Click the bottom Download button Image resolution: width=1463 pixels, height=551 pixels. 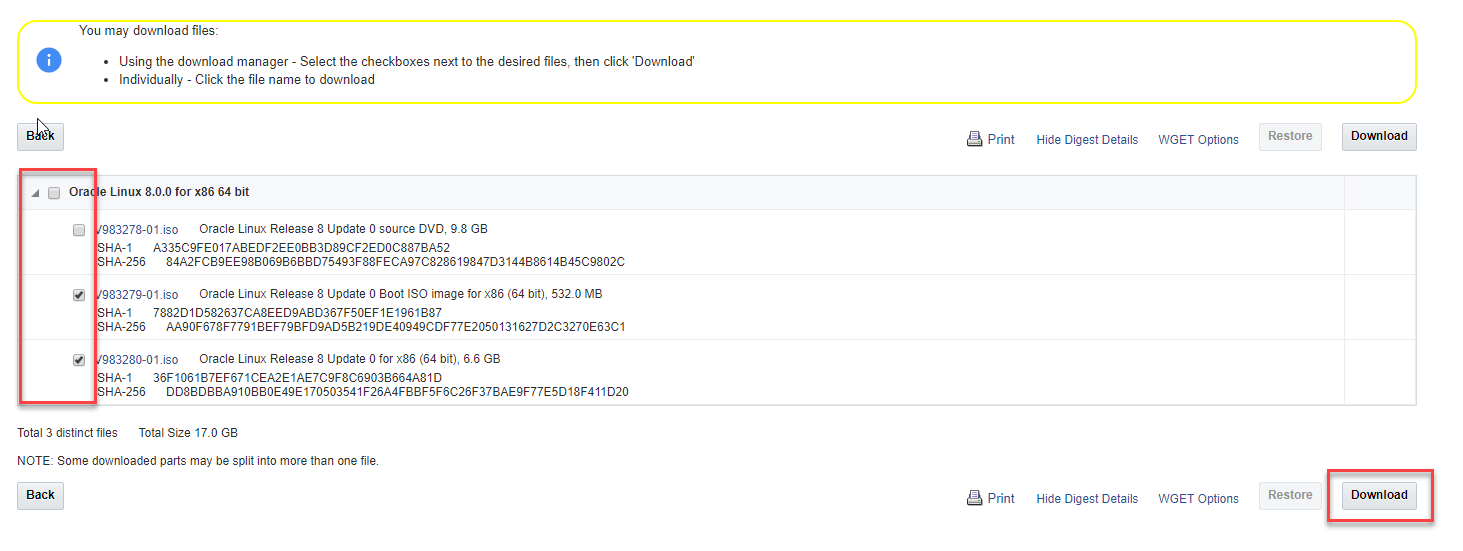[x=1379, y=495]
